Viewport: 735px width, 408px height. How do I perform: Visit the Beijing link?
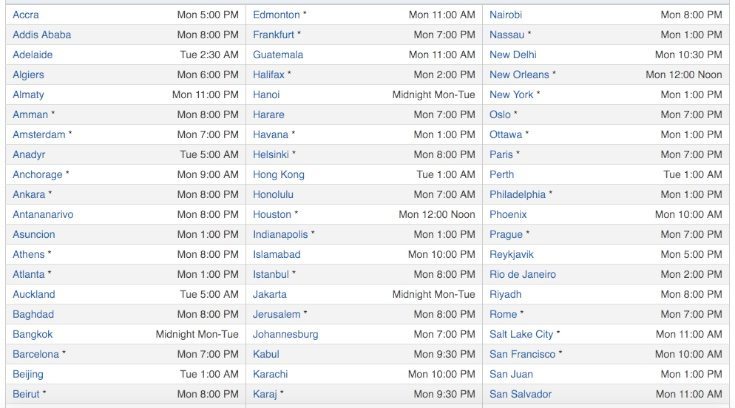tap(28, 374)
